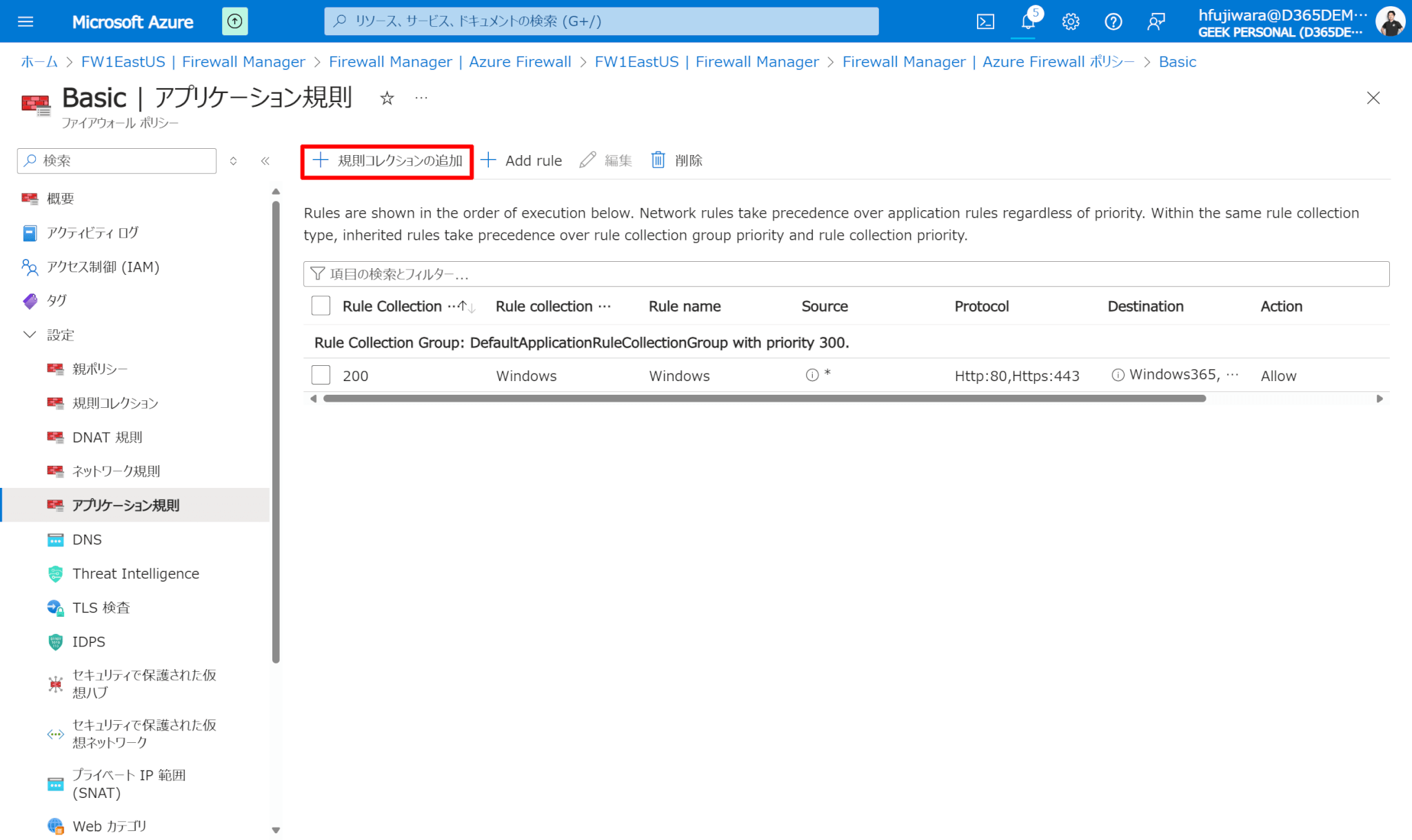Open the feedback icon
Screen dimensions: 1412x840
click(1156, 21)
